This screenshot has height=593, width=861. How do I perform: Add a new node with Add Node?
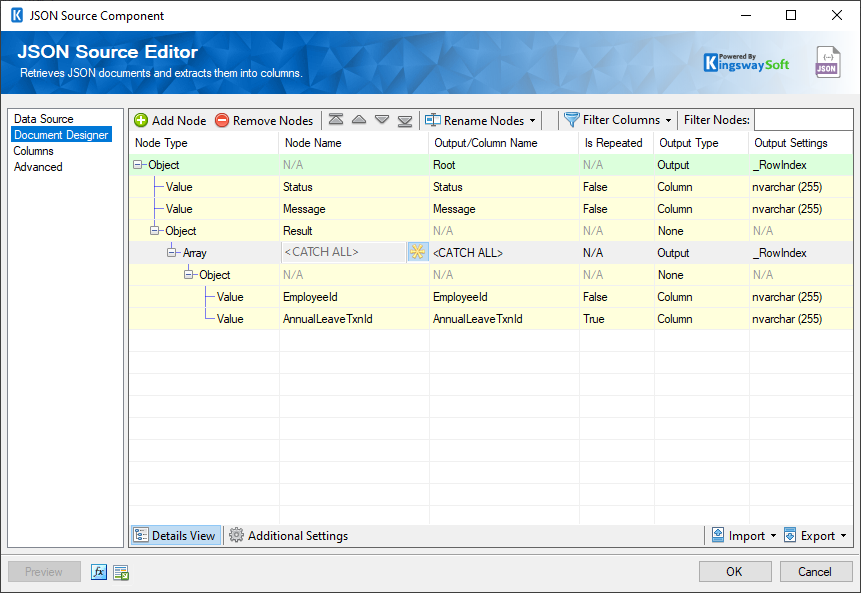pyautogui.click(x=169, y=120)
